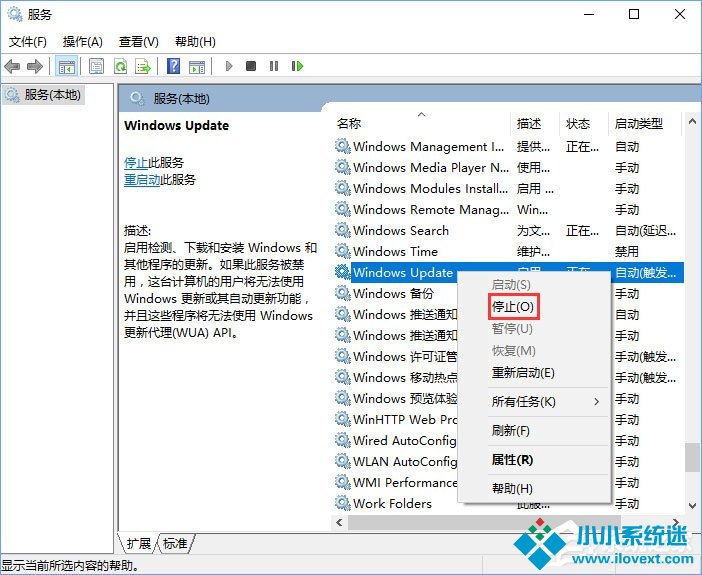This screenshot has height=575, width=702.
Task: Click the 重启动 this service link
Action: 141,180
